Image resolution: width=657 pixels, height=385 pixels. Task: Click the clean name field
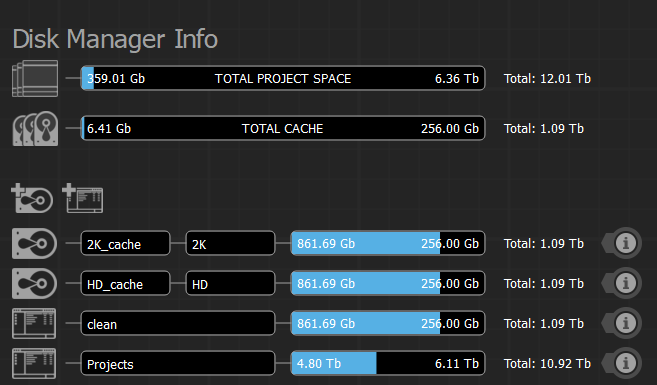point(178,323)
